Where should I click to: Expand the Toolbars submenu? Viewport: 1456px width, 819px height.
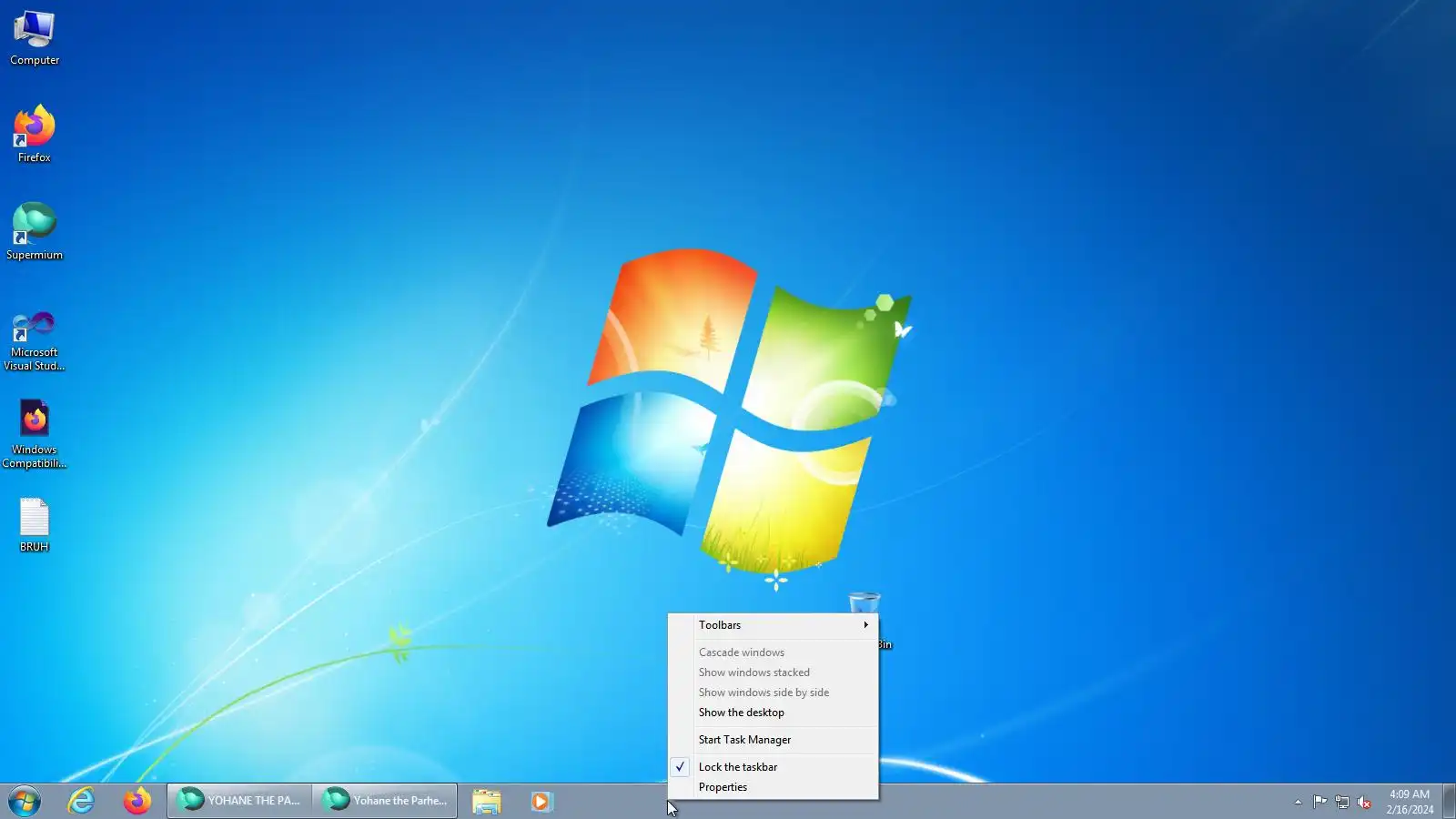[x=773, y=625]
